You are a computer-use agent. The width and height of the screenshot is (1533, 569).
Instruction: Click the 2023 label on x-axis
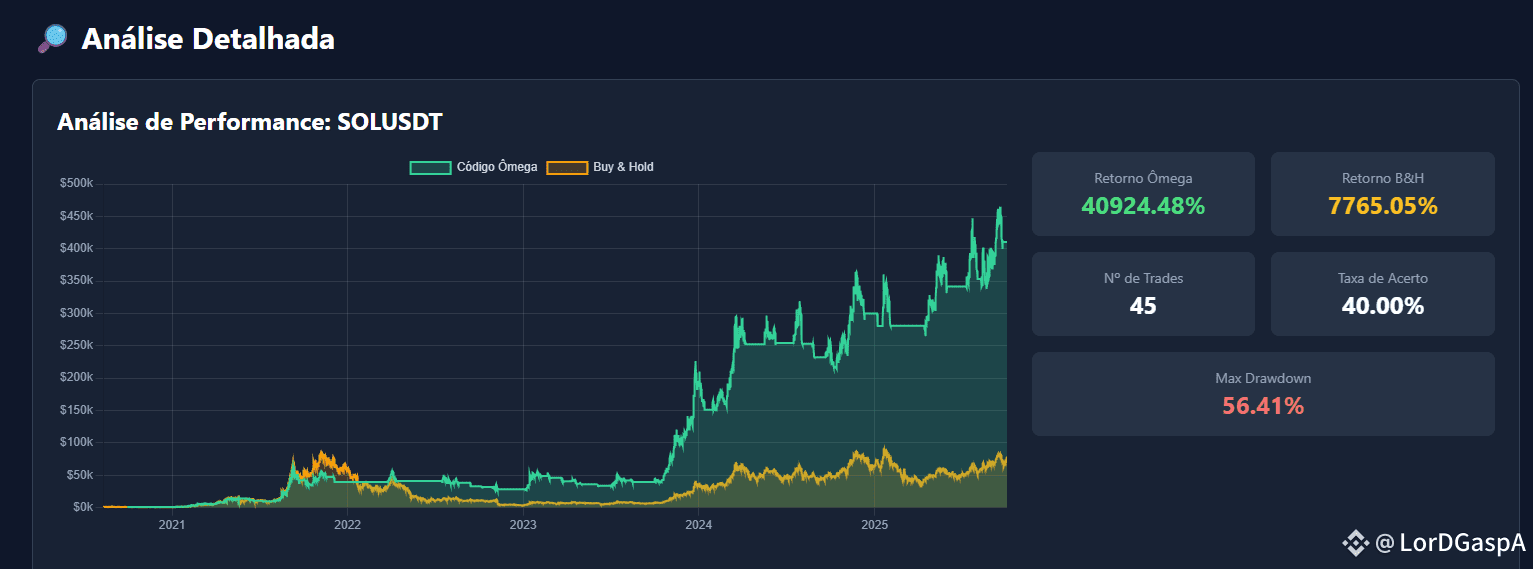point(523,525)
